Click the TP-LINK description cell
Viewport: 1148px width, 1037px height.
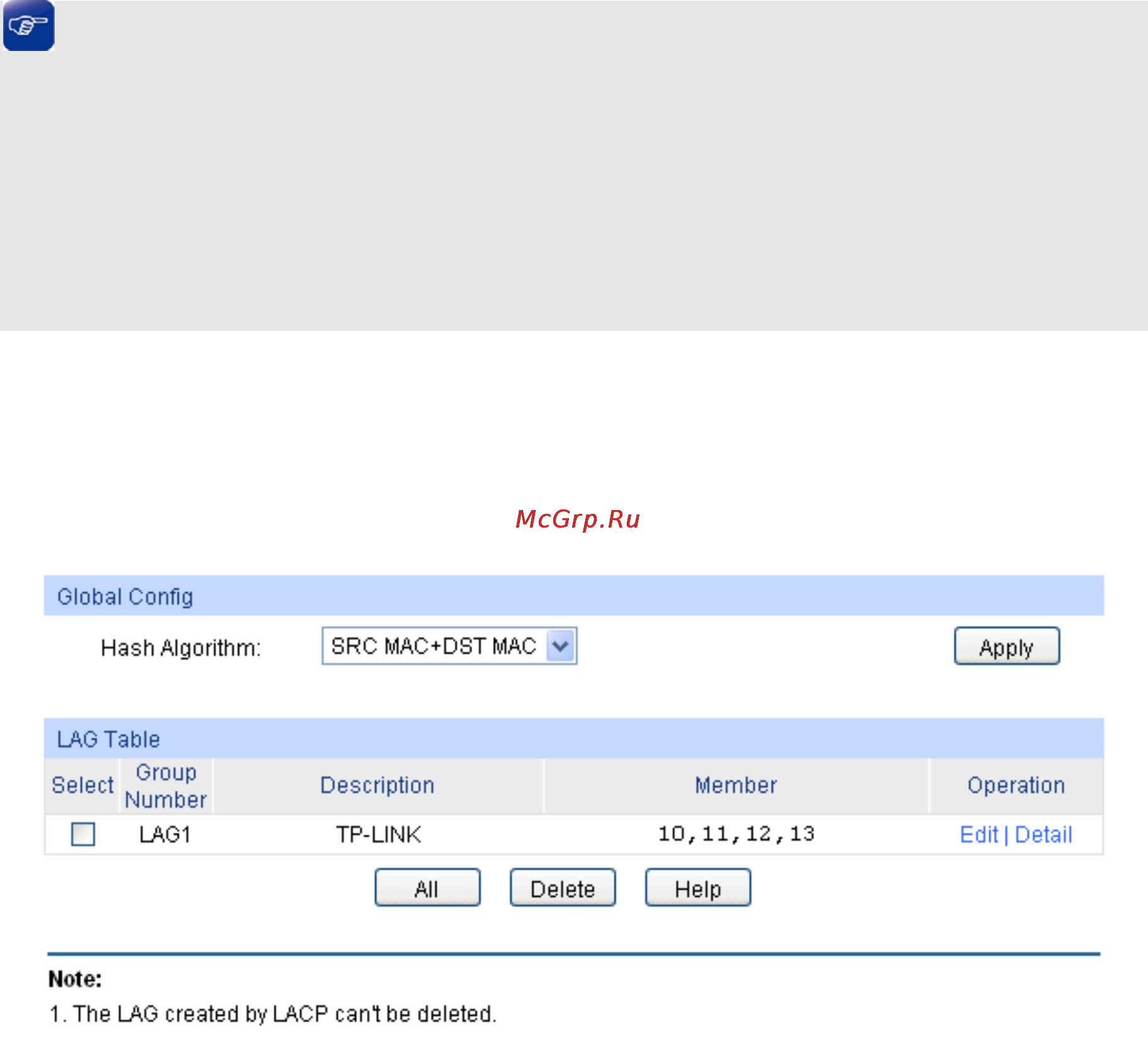378,835
